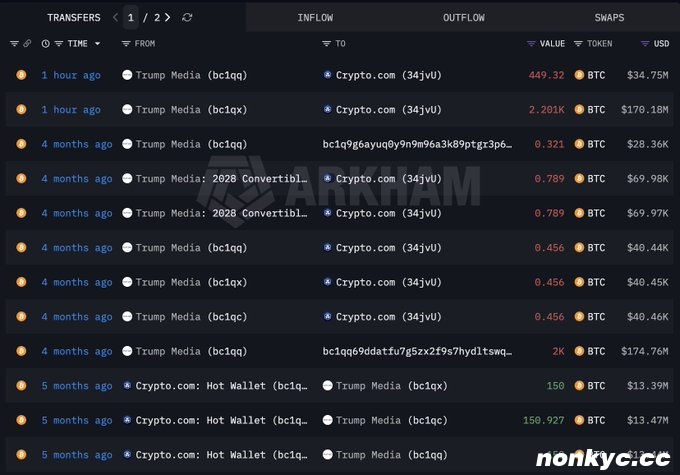This screenshot has width=680, height=475.
Task: Open address bc1qq69ddatfu7g5zx2f9s7hydltswq
Action: tap(417, 351)
